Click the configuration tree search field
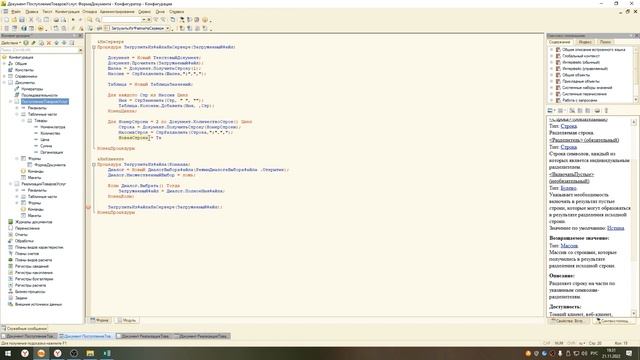 click(39, 50)
